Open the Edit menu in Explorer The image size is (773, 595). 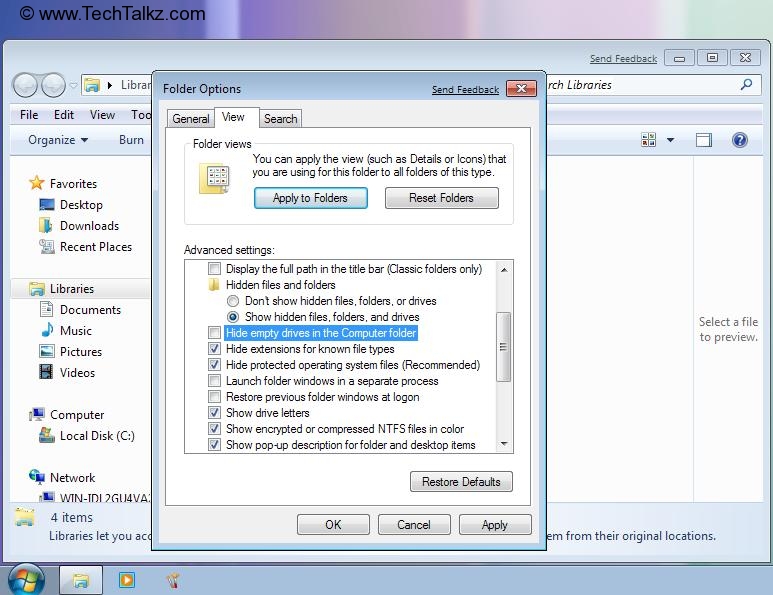[64, 115]
